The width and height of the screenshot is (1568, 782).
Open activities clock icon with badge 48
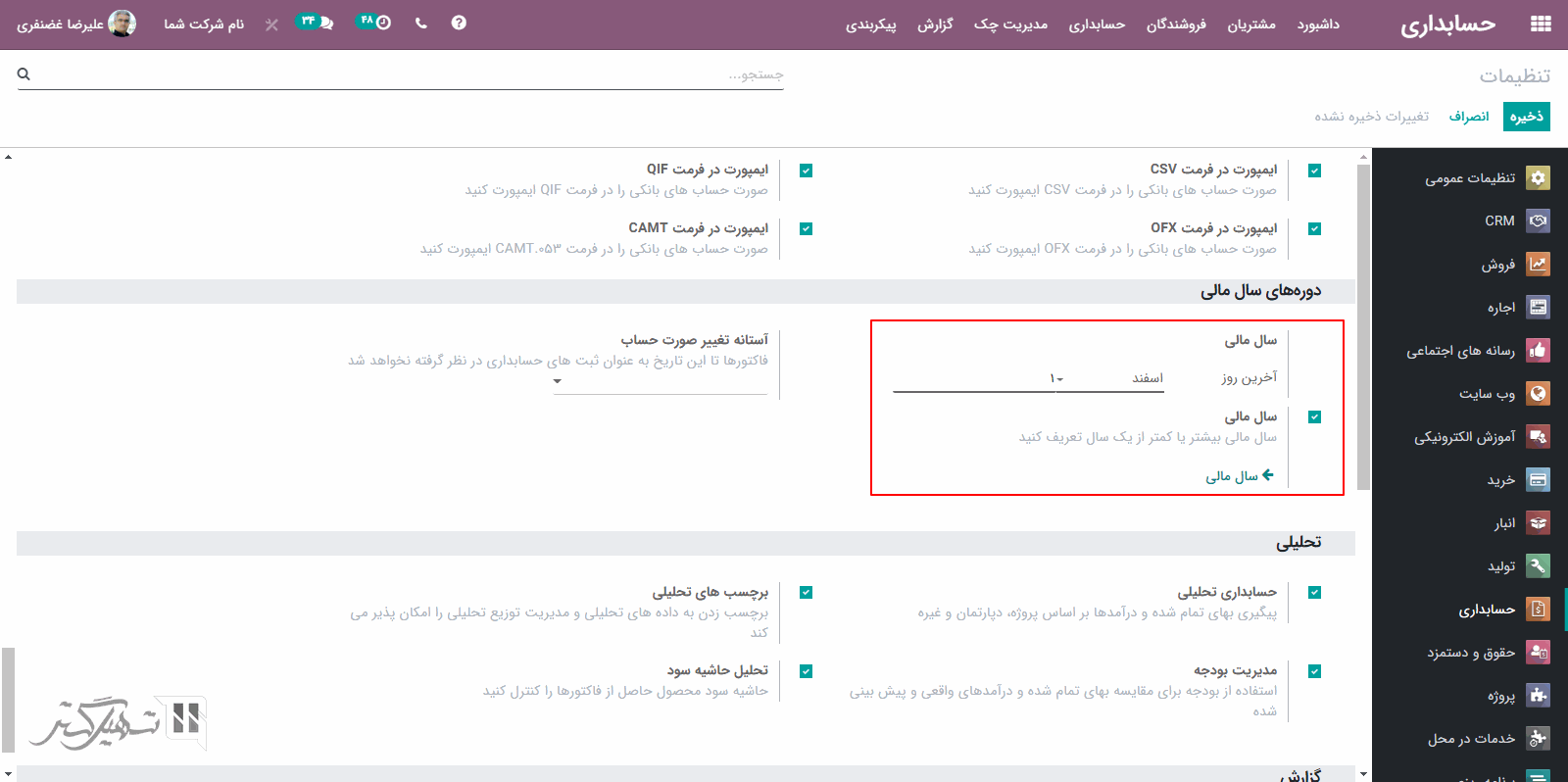373,22
